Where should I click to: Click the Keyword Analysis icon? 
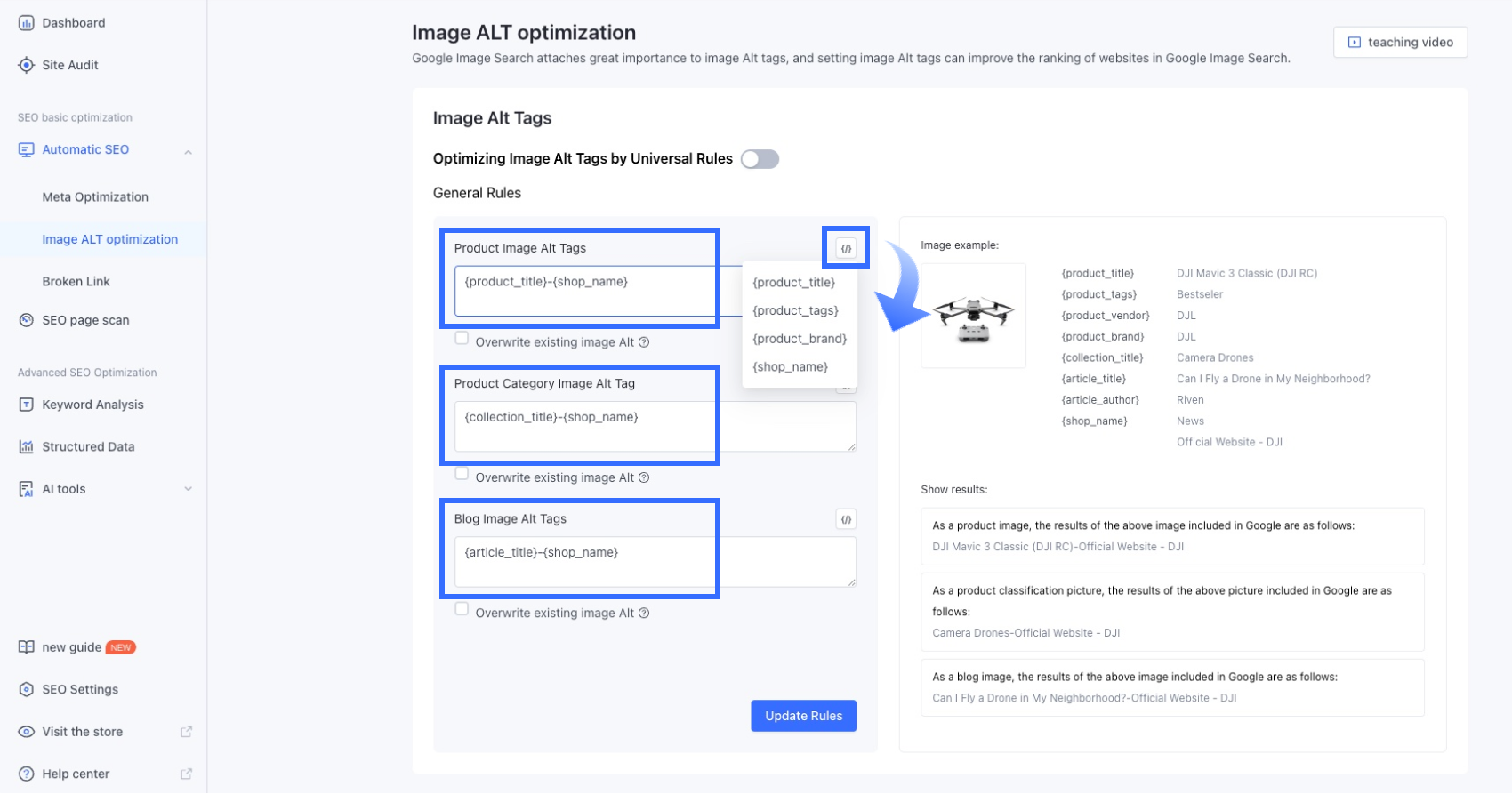(x=26, y=405)
